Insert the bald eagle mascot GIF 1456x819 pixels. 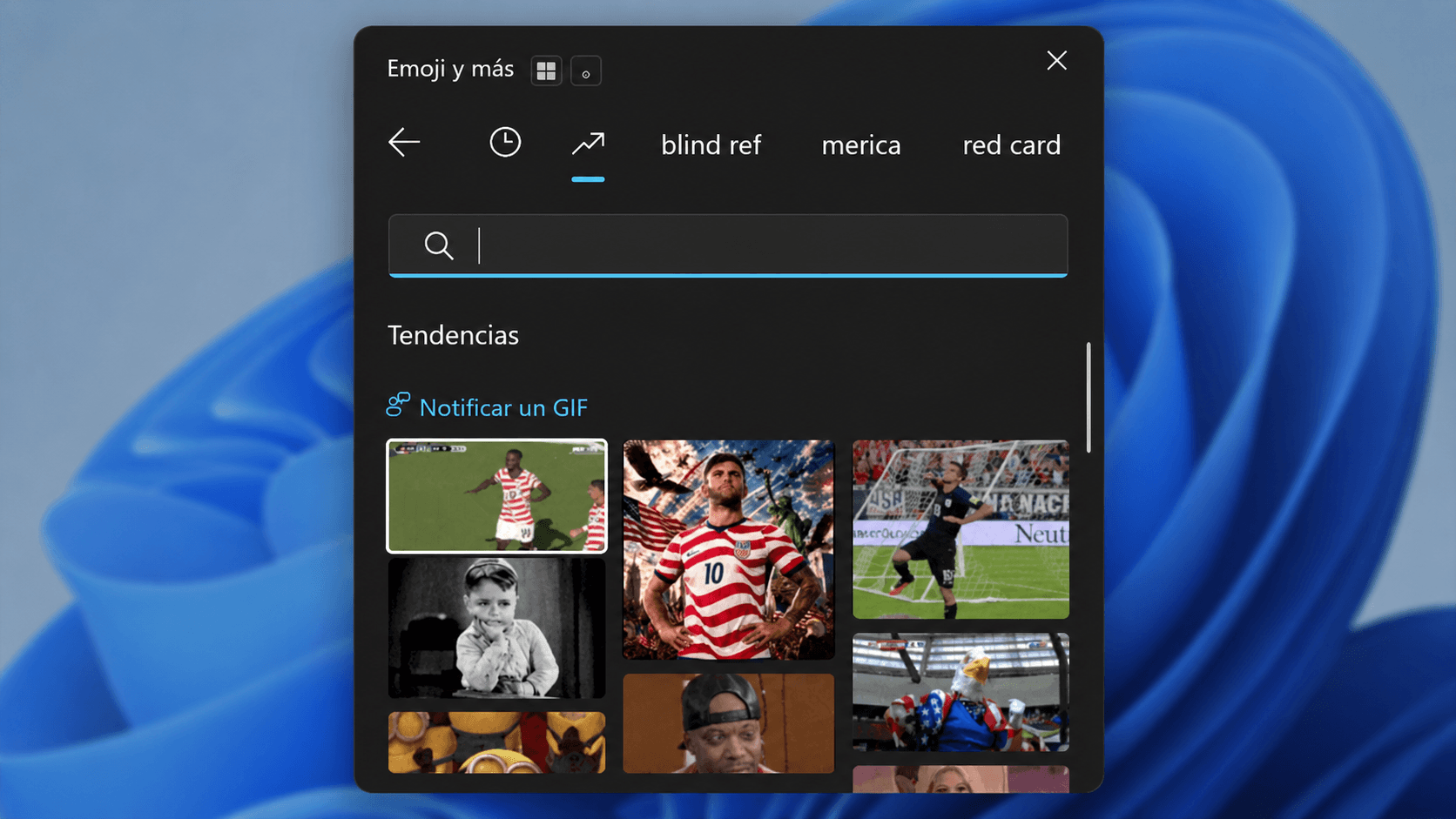(961, 692)
